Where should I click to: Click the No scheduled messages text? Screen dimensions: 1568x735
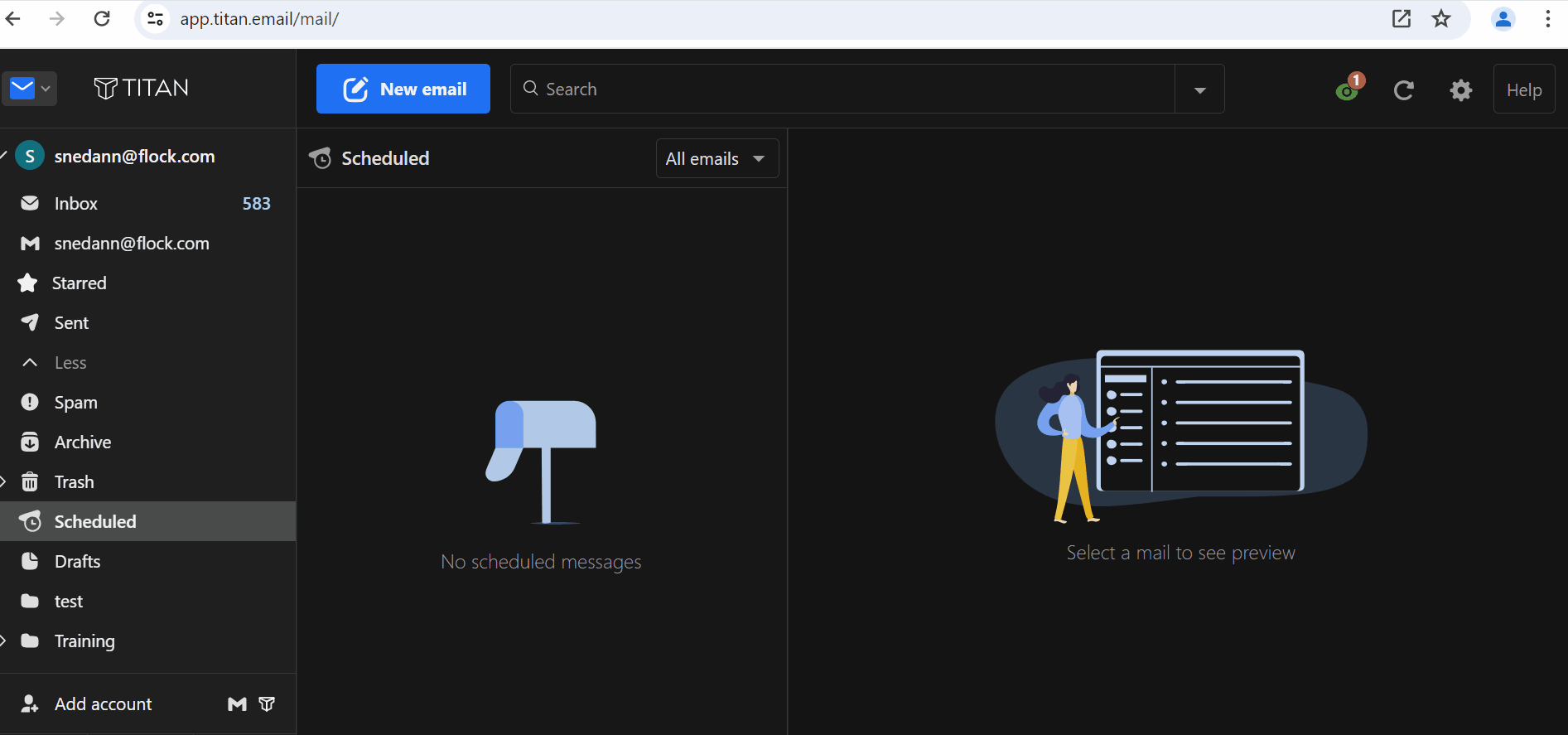click(541, 562)
